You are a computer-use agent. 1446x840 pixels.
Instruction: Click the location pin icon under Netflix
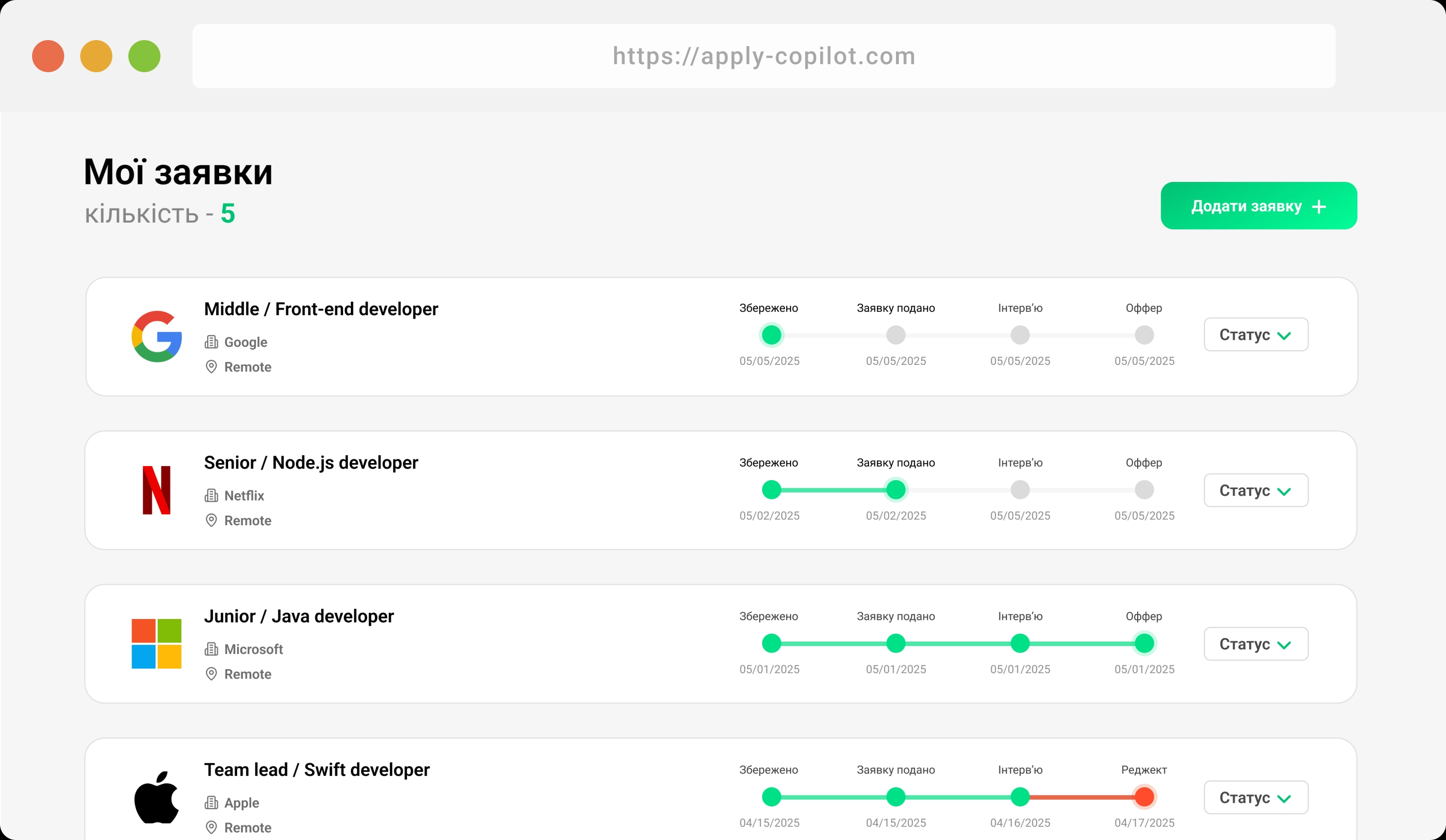(211, 520)
